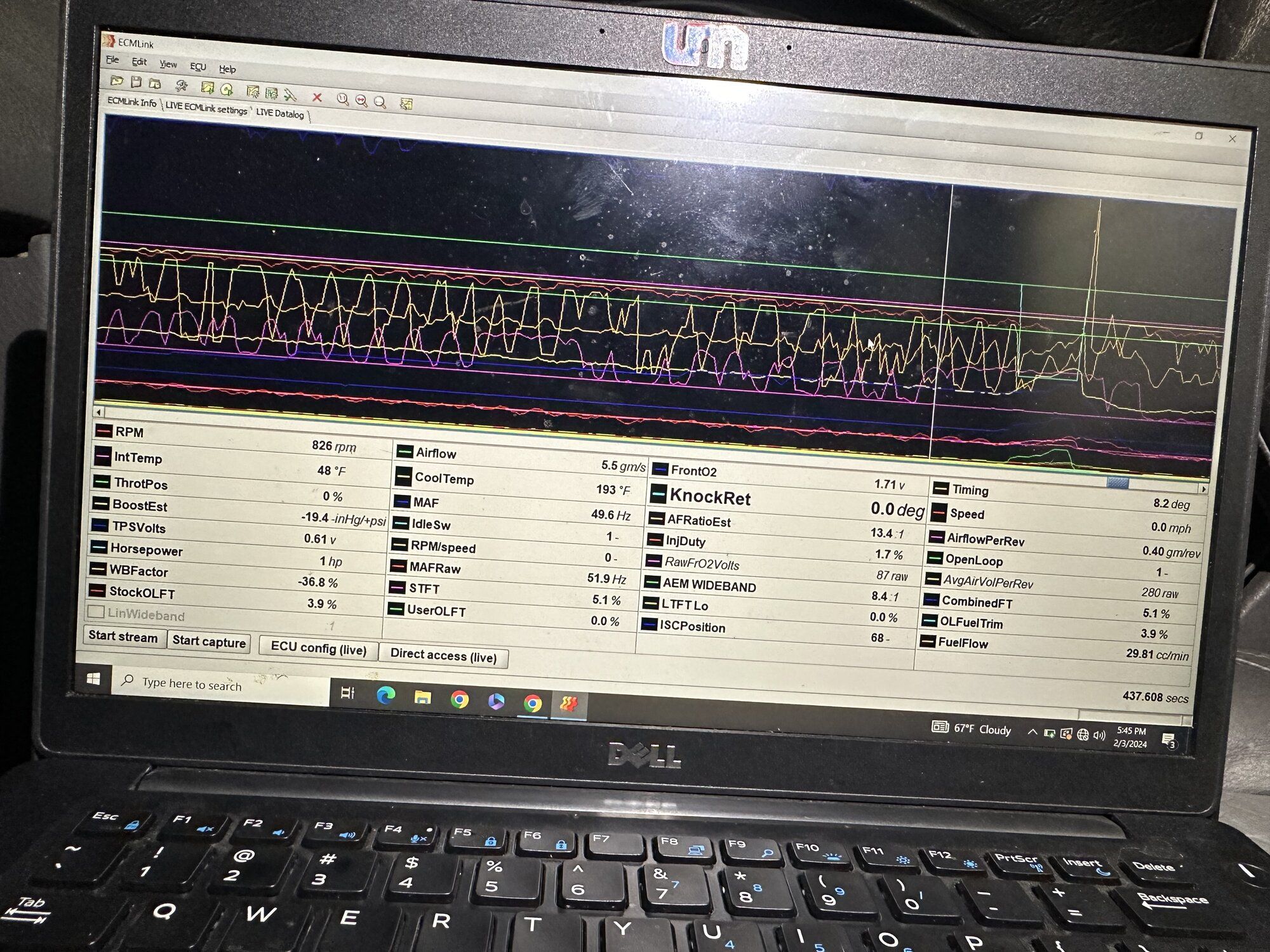
Task: Click the STFT label
Action: click(x=424, y=588)
